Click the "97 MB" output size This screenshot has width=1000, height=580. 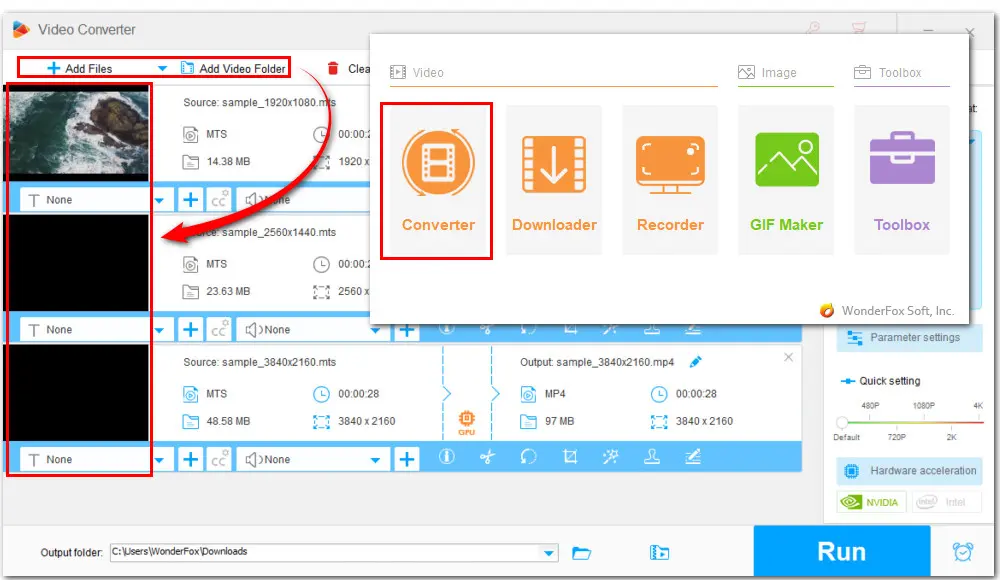tap(559, 421)
